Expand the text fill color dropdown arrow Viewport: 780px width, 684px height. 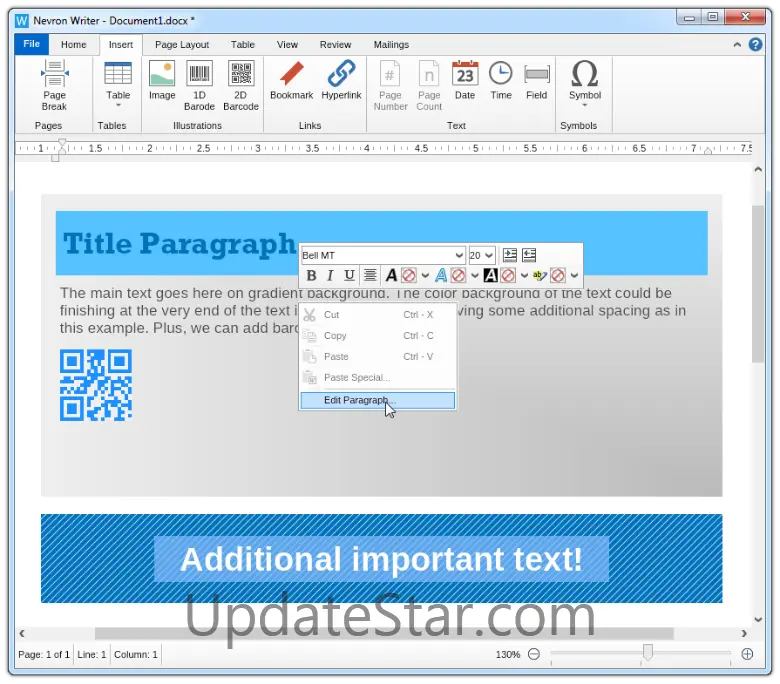pyautogui.click(x=425, y=275)
